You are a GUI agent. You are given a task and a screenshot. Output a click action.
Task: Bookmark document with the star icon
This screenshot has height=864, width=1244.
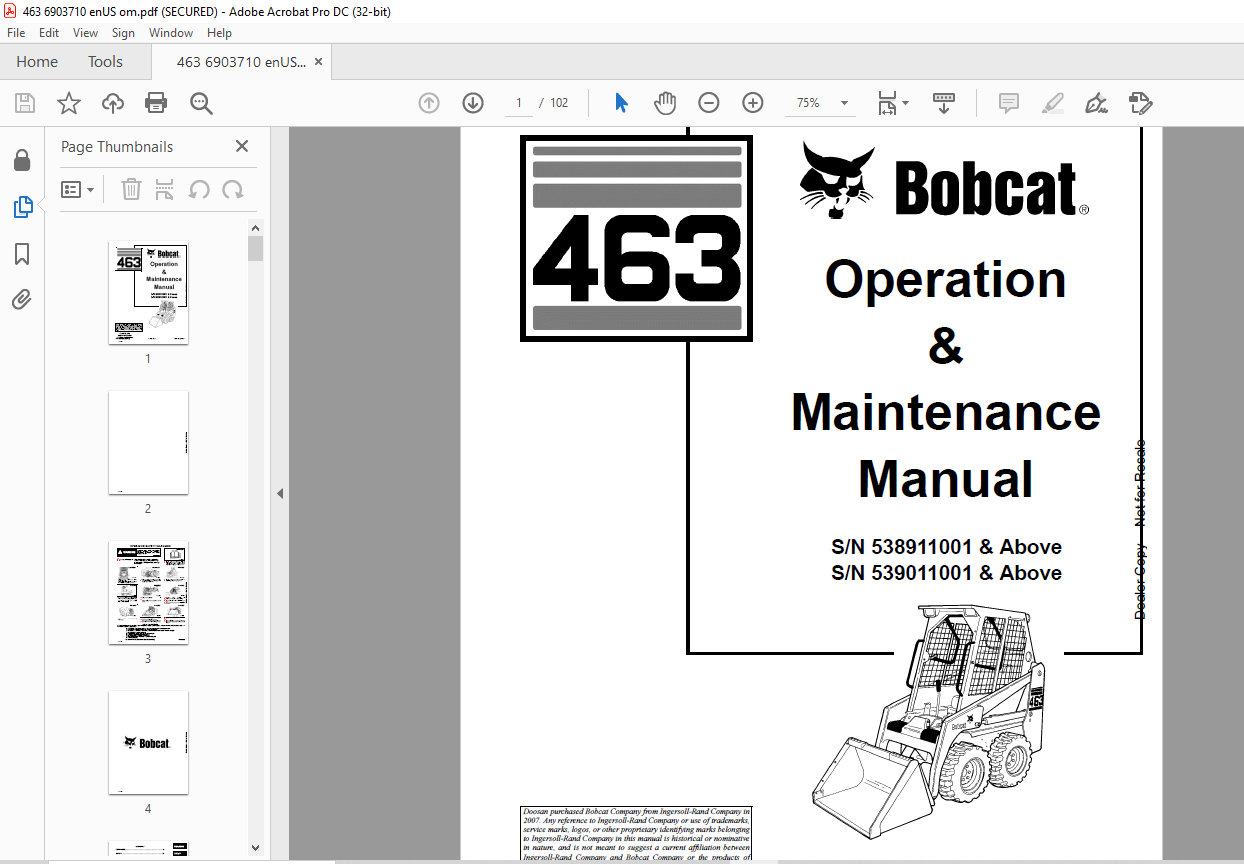[69, 103]
